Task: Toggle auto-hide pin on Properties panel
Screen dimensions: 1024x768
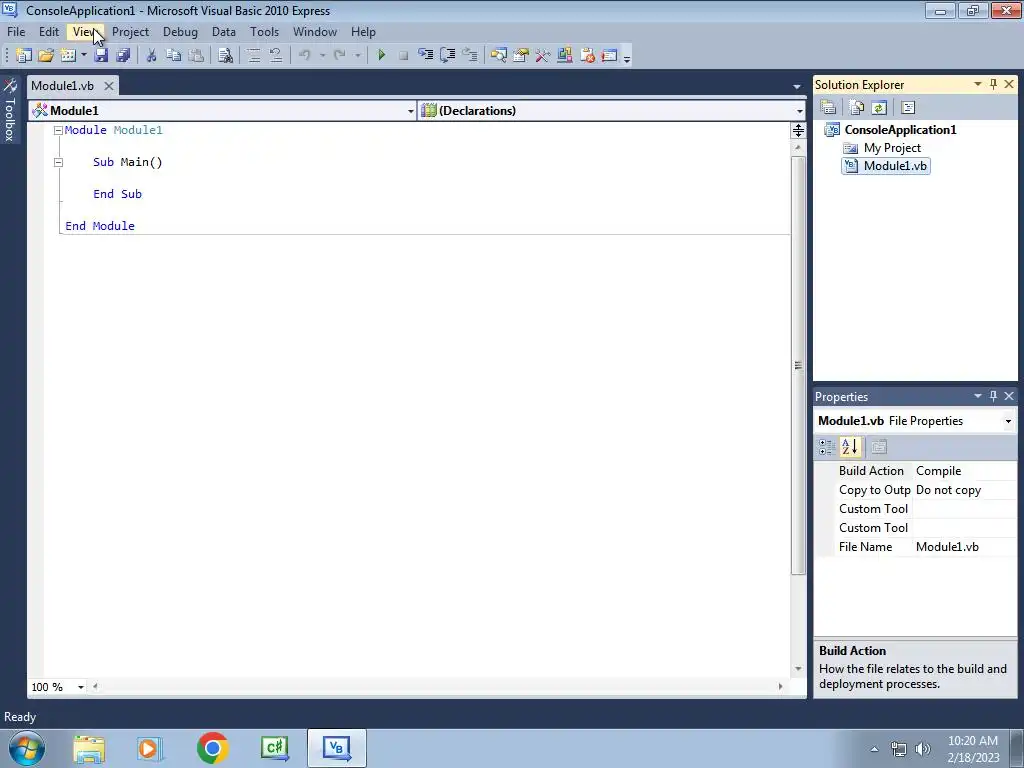Action: tap(993, 396)
